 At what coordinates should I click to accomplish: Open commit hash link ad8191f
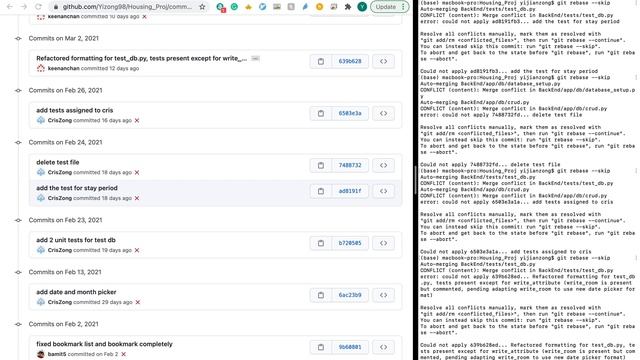pos(350,191)
